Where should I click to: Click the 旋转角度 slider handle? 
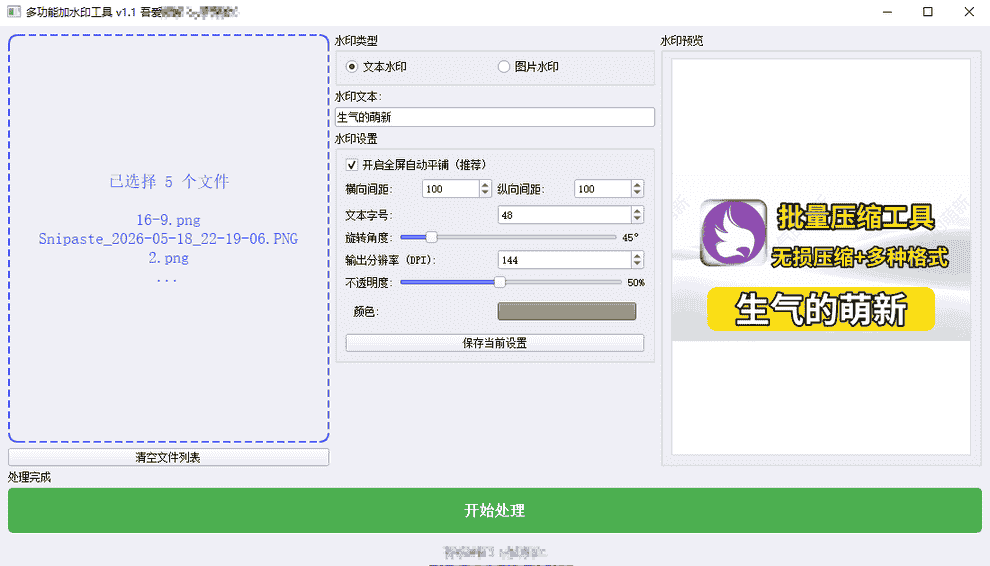coord(431,237)
